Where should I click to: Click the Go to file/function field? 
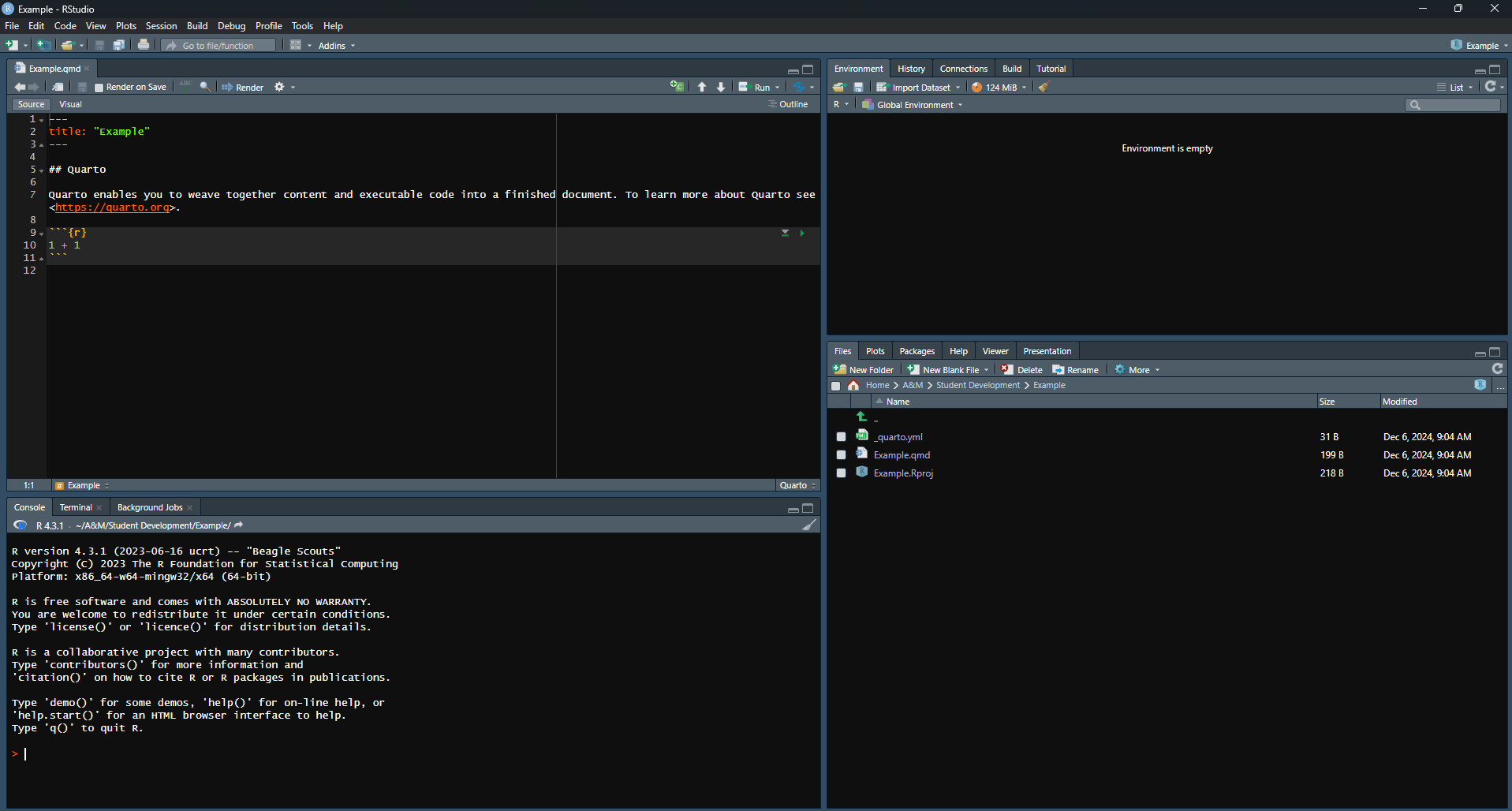pyautogui.click(x=218, y=46)
